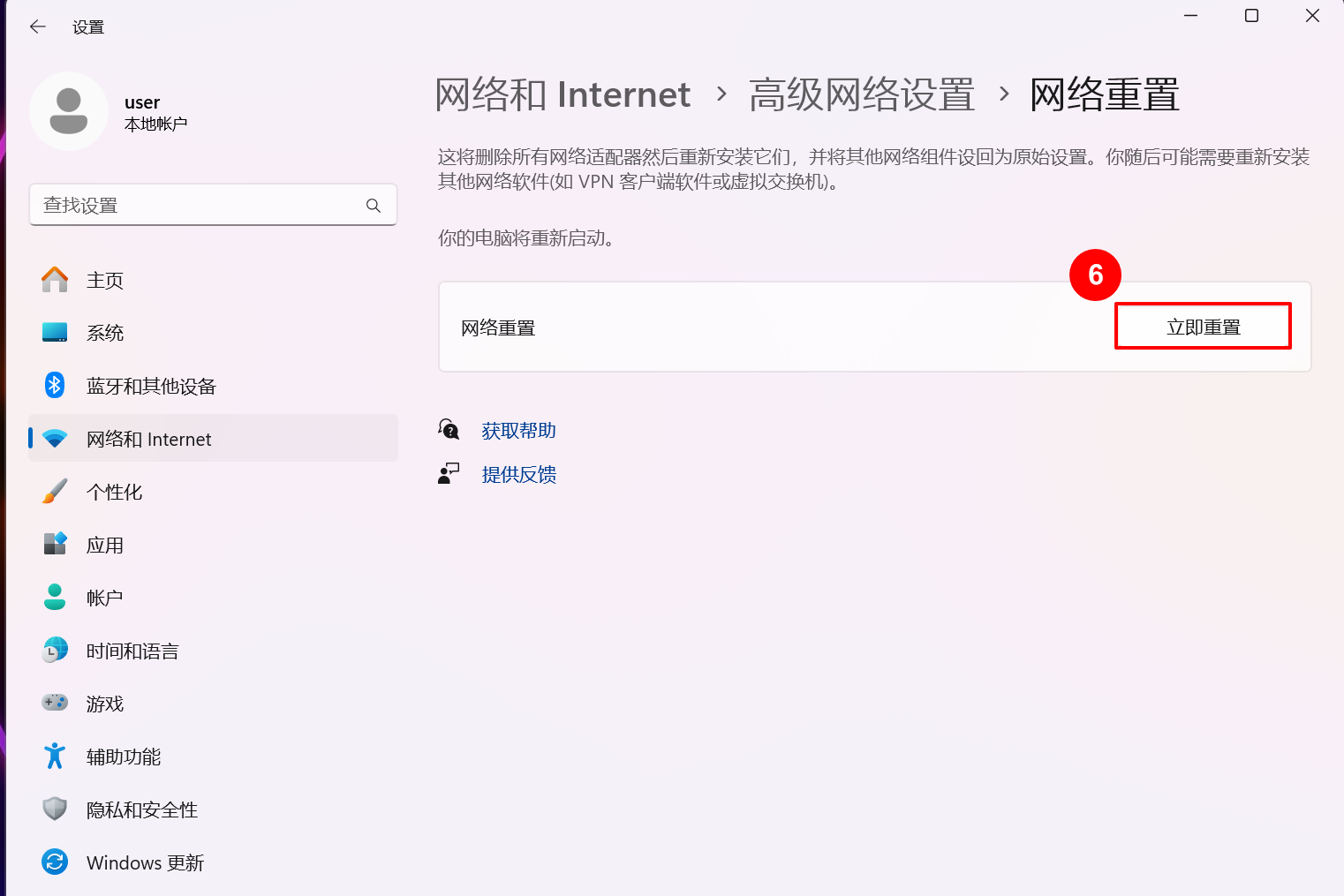Click the 提供反馈 feedback icon
Screen dimensions: 1344x896
pyautogui.click(x=449, y=473)
